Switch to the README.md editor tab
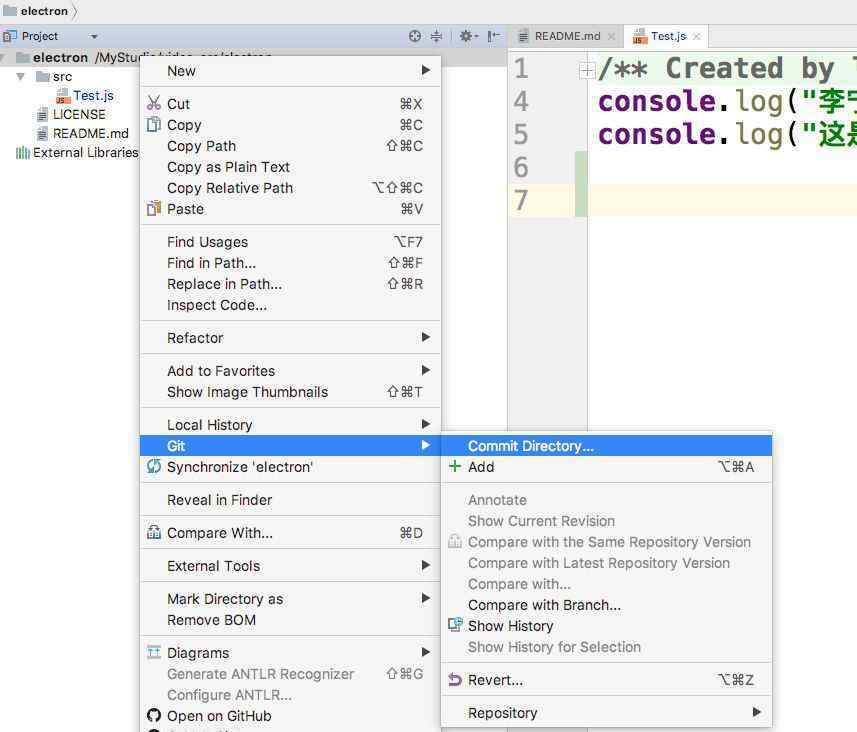The image size is (857, 732). 566,36
